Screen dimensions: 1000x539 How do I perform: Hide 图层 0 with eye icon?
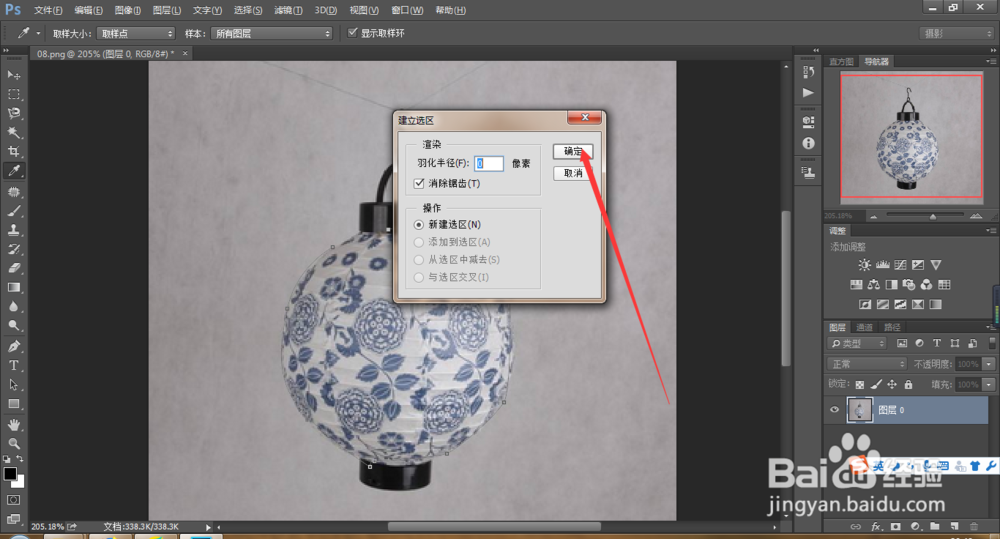[834, 410]
